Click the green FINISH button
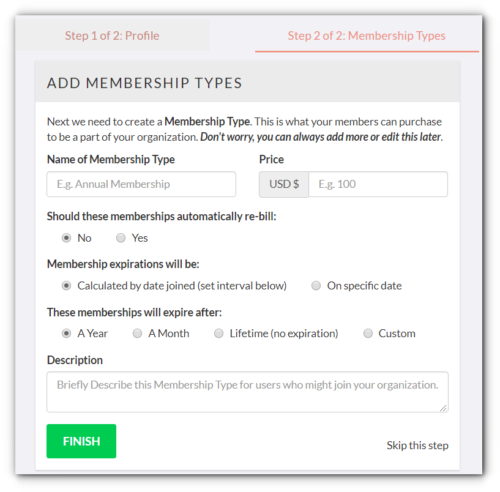This screenshot has width=500, height=492. click(81, 441)
